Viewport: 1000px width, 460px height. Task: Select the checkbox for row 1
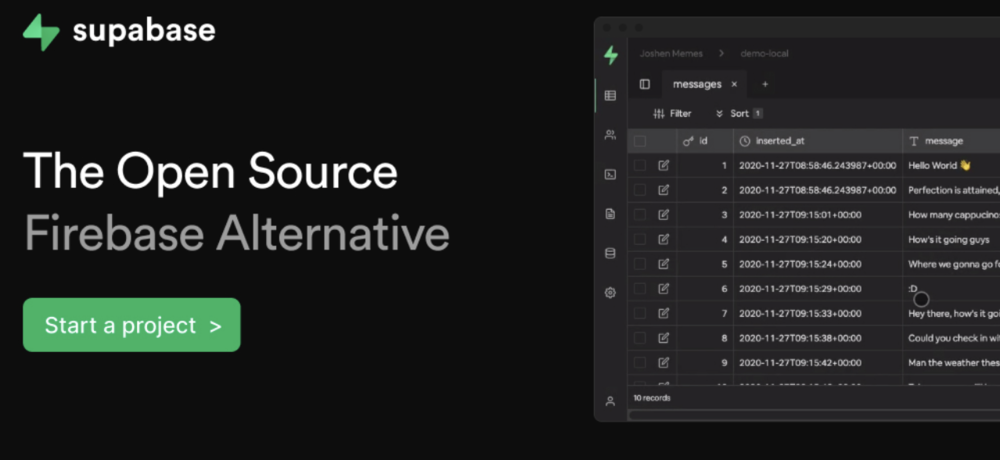640,165
